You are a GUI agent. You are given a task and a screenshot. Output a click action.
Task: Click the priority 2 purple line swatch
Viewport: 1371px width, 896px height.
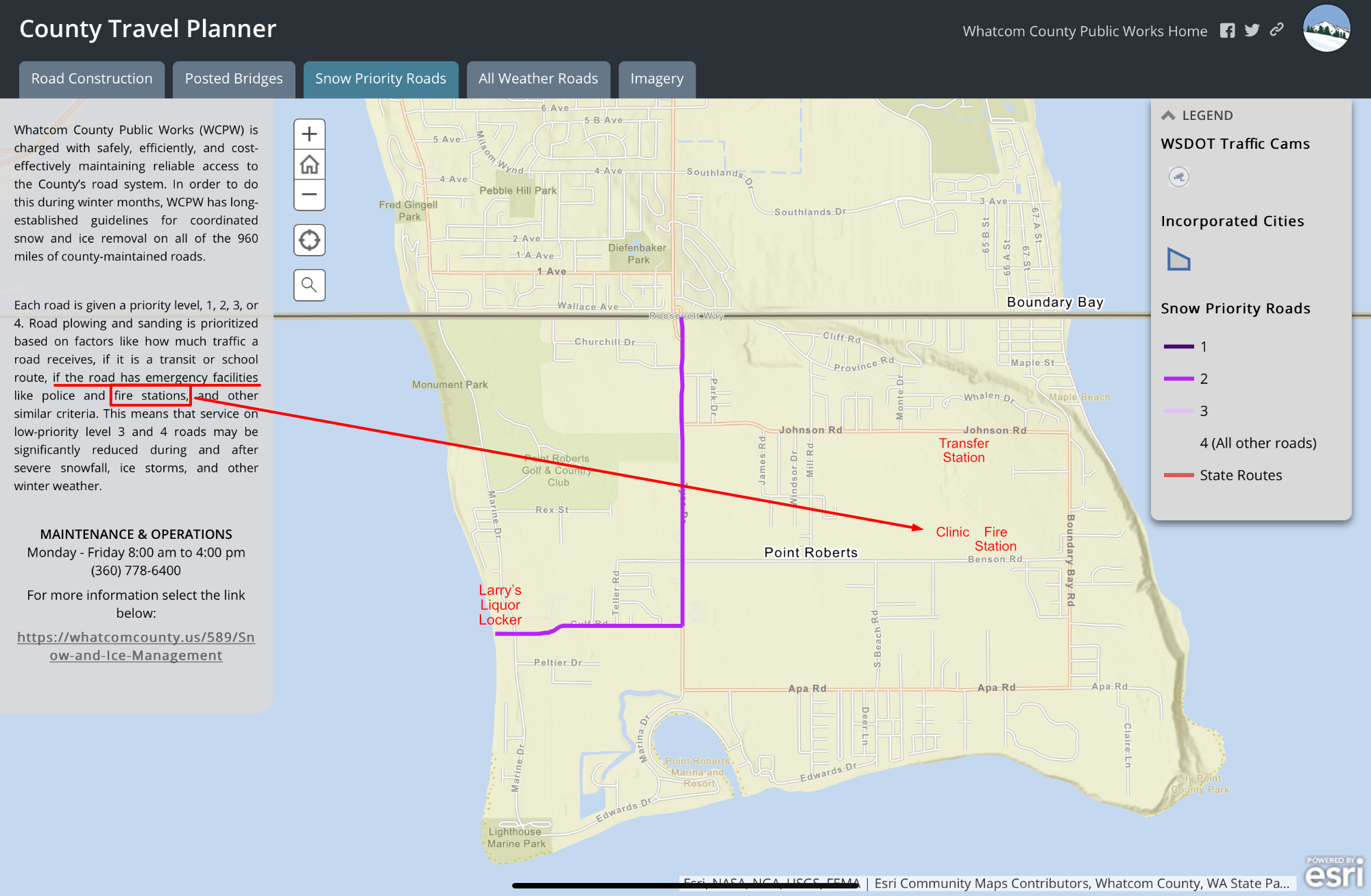pos(1178,378)
